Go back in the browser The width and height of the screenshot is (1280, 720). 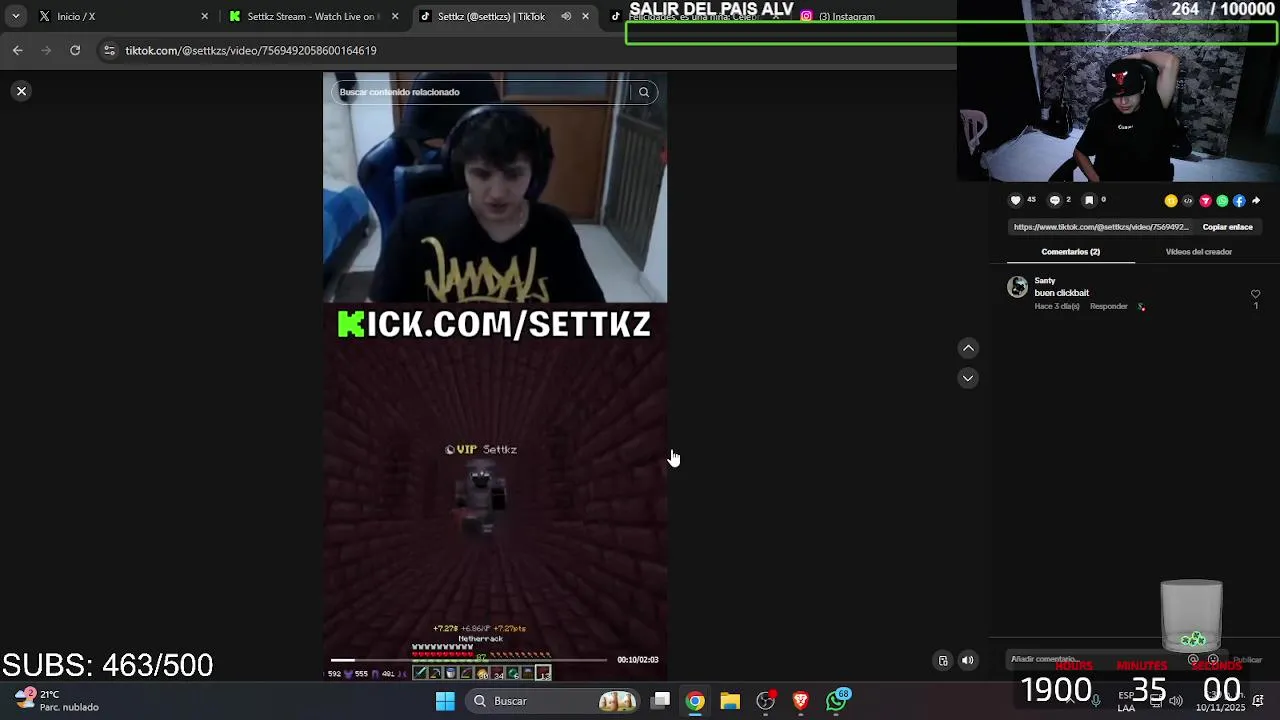pyautogui.click(x=17, y=50)
